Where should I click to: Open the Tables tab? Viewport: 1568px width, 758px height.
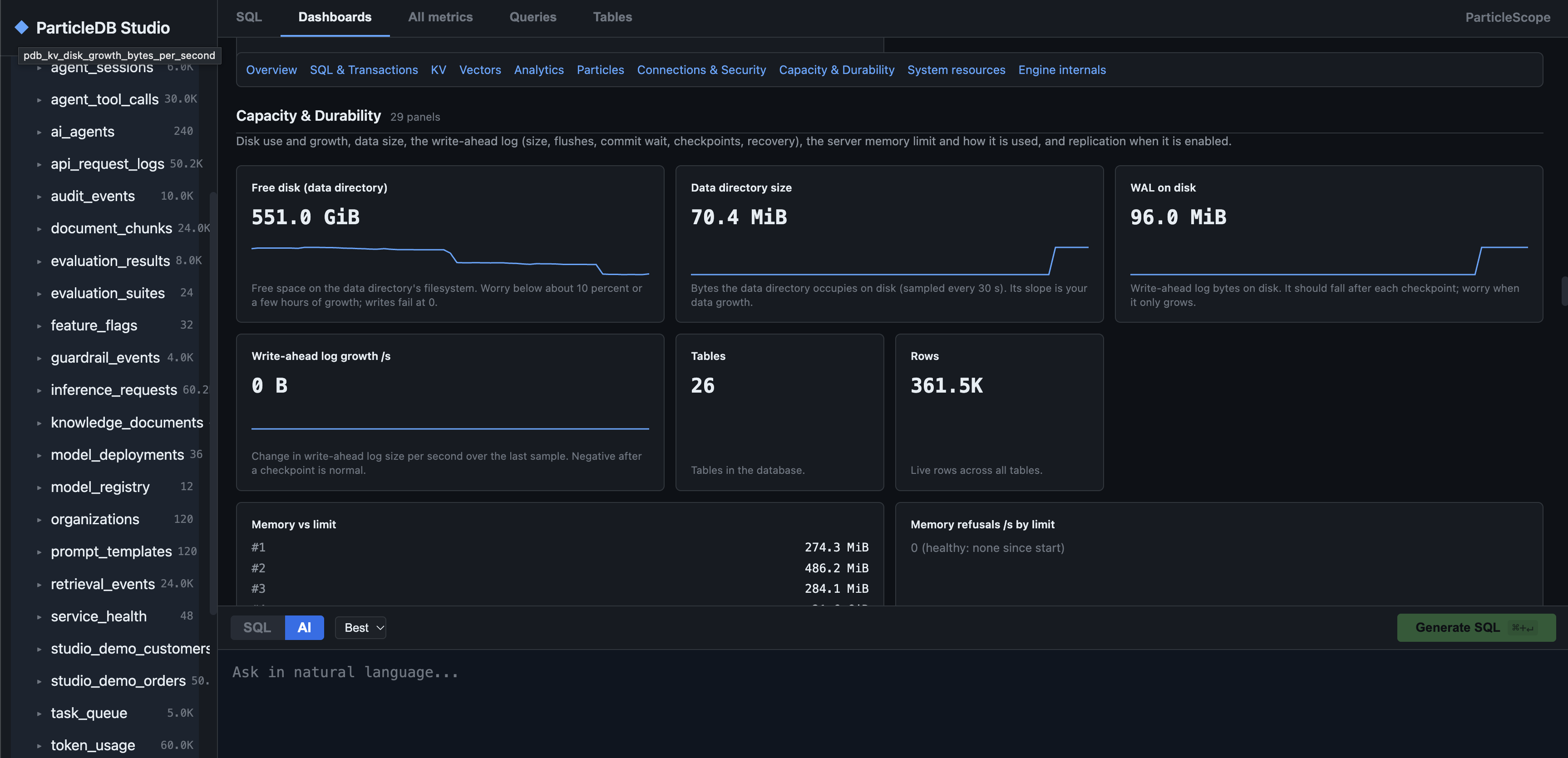pos(612,17)
